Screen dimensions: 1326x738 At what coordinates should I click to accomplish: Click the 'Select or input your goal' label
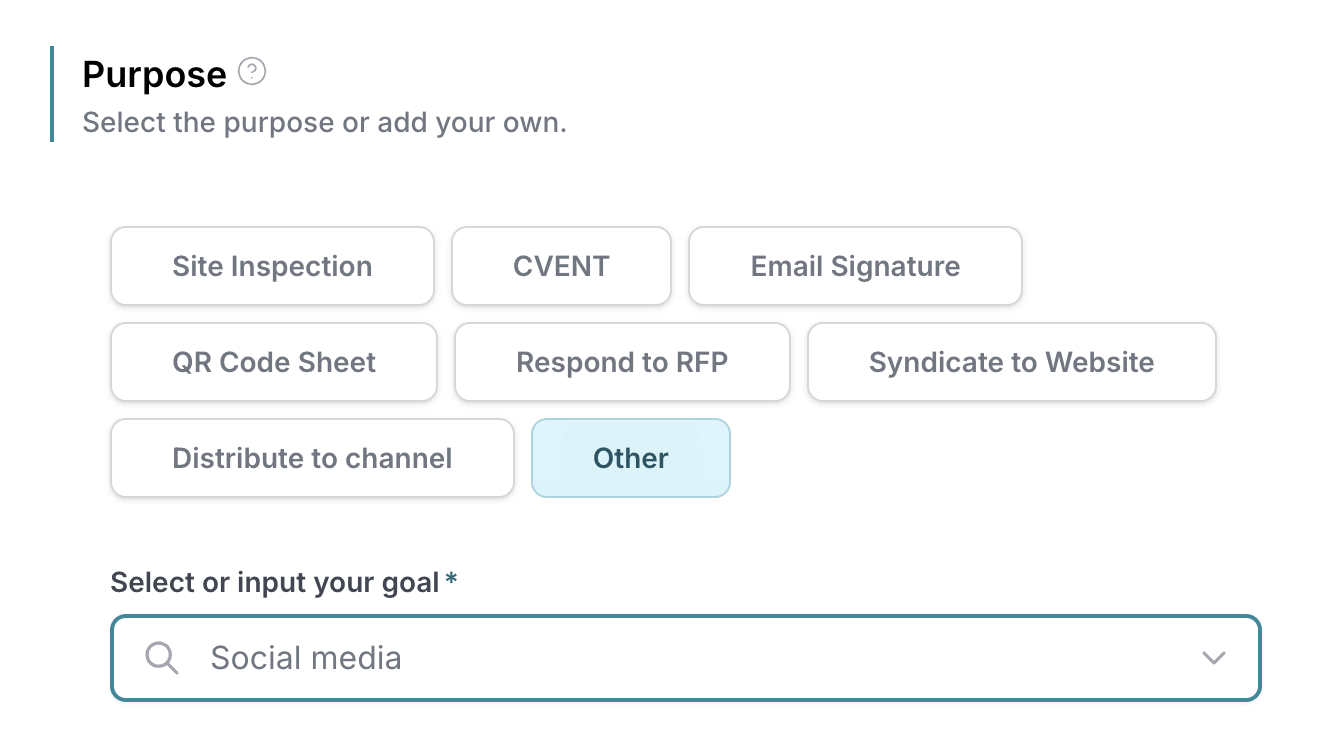275,582
